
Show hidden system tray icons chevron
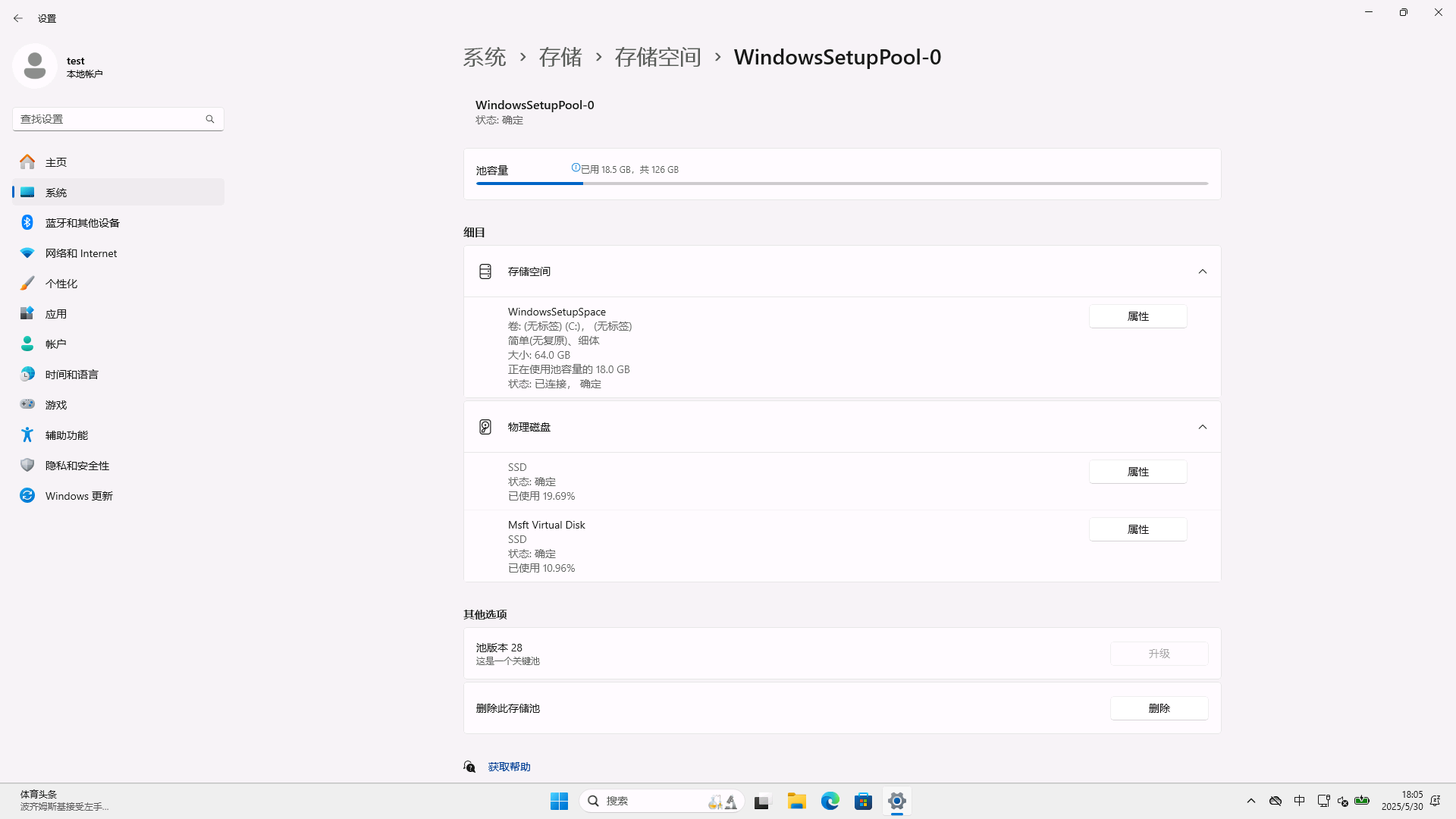(x=1251, y=801)
